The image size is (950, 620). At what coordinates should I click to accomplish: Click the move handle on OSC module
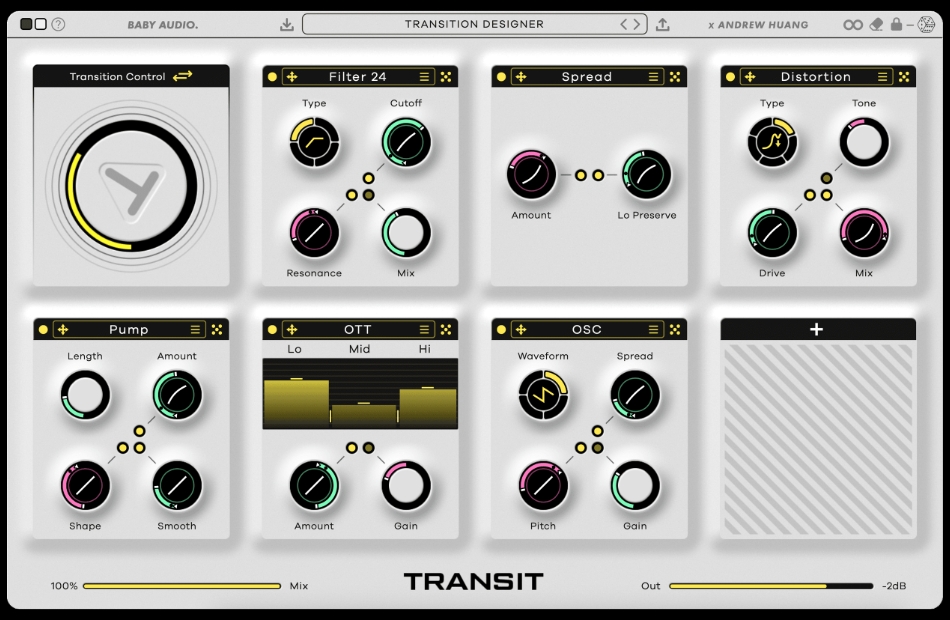(521, 329)
